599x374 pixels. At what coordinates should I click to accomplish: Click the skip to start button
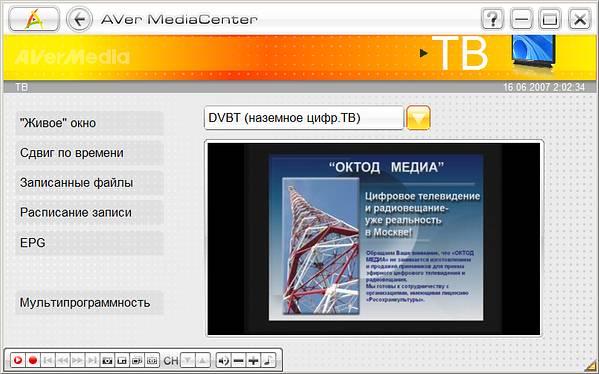tap(48, 360)
